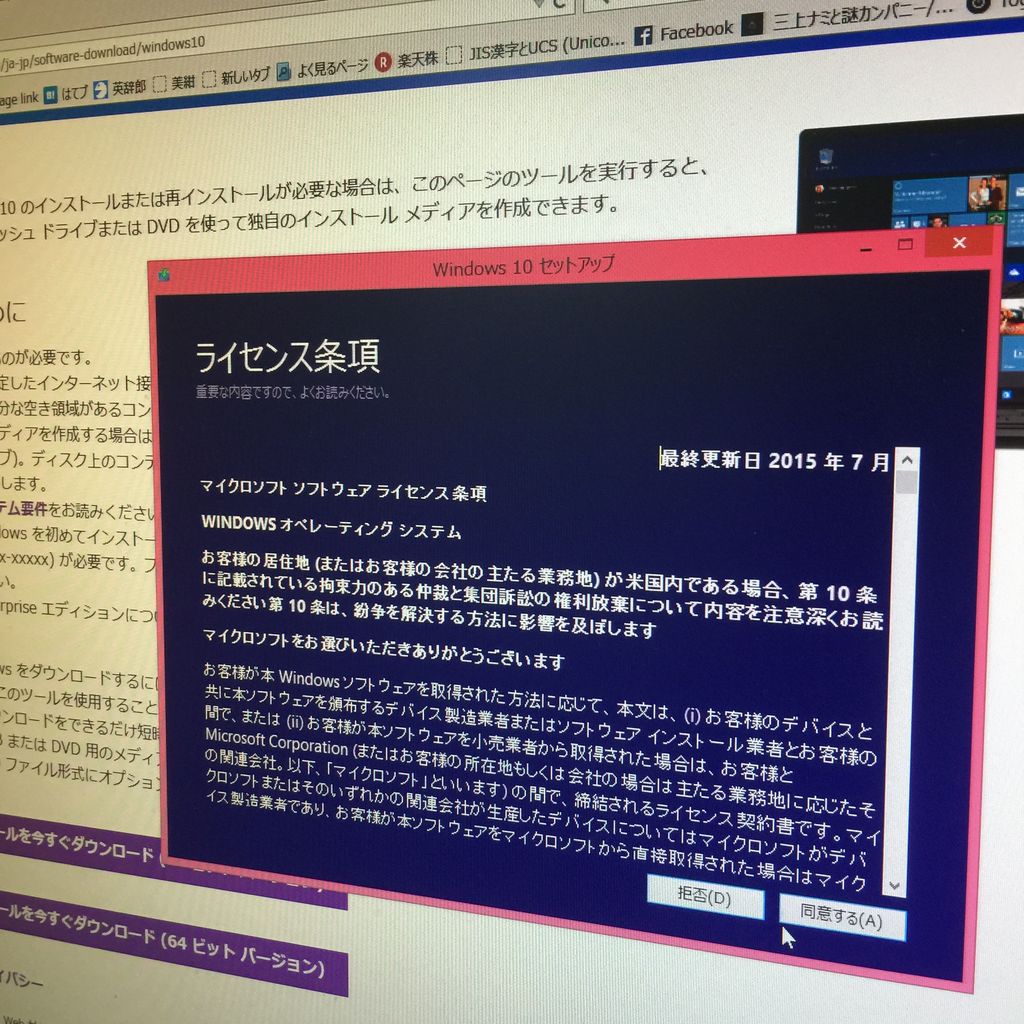The height and width of the screenshot is (1024, 1024).
Task: Click the はてブ bookmark icon
Action: 50,96
